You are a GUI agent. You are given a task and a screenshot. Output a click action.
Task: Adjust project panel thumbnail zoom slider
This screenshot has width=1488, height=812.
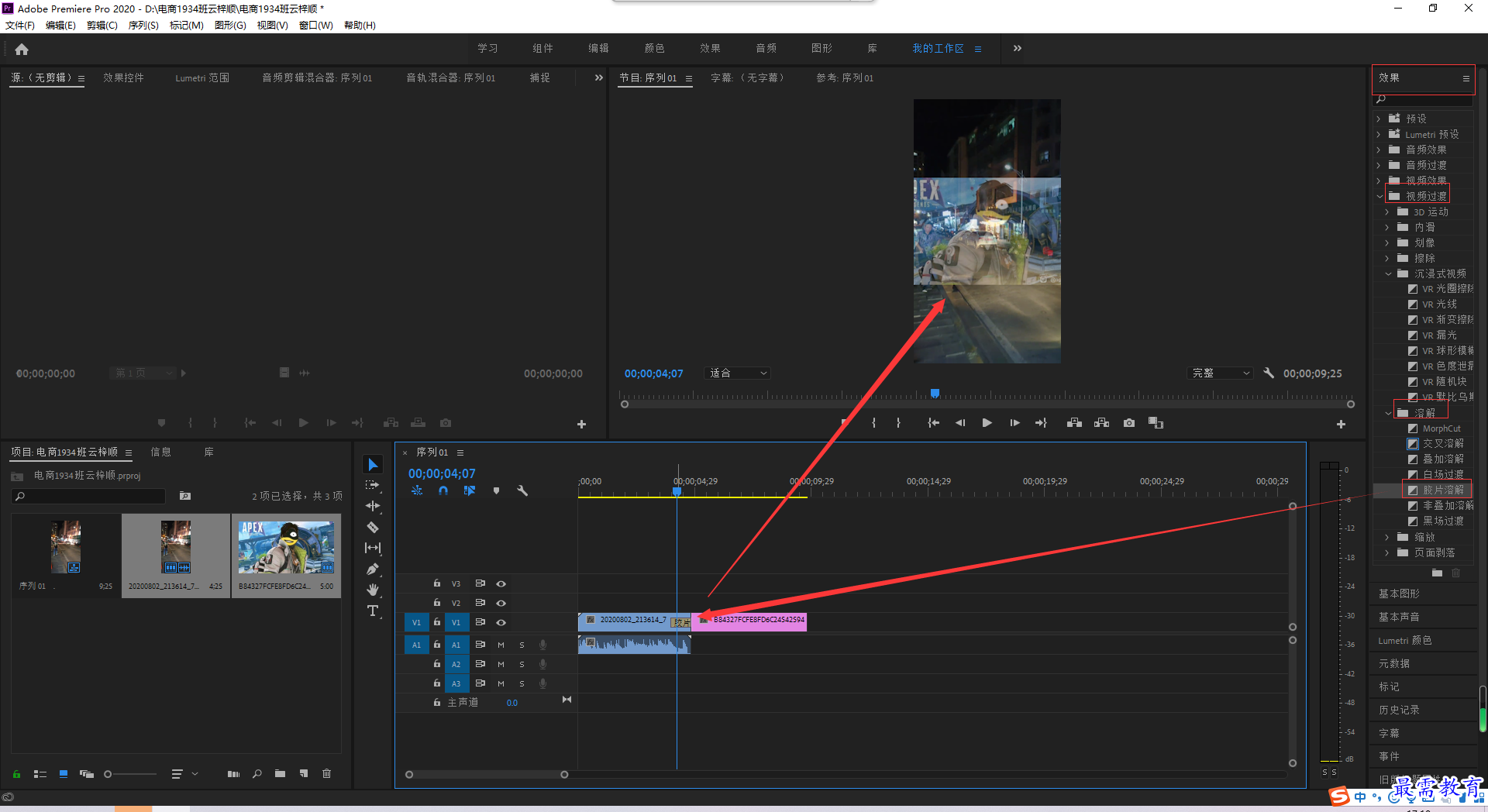coord(108,773)
